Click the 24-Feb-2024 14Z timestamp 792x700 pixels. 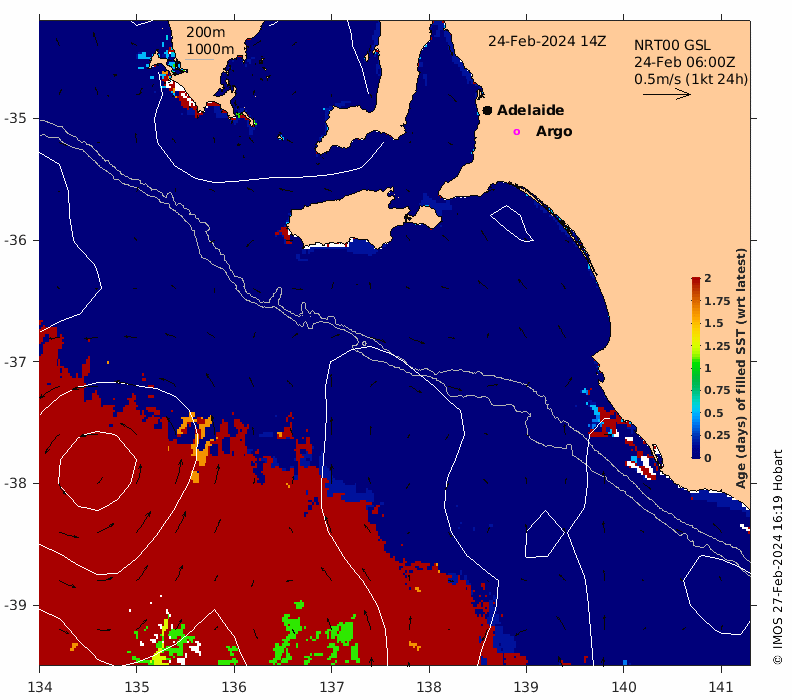pyautogui.click(x=547, y=41)
